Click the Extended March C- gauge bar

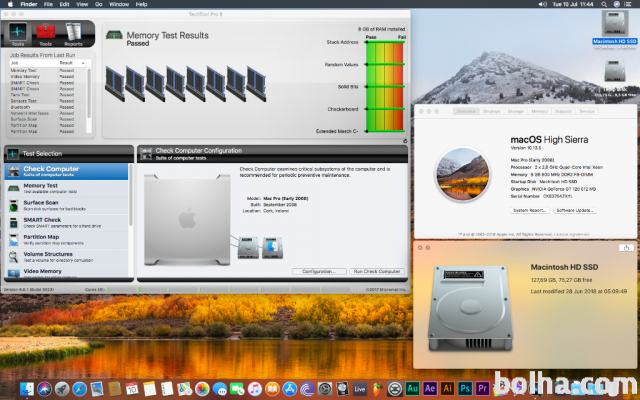tap(384, 131)
